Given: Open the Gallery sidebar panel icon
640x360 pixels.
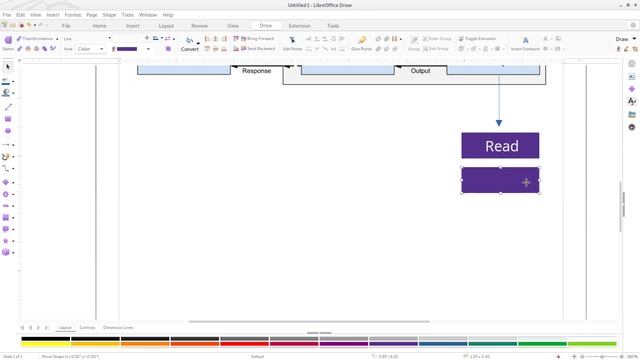Looking at the screenshot, I should pyautogui.click(x=632, y=114).
